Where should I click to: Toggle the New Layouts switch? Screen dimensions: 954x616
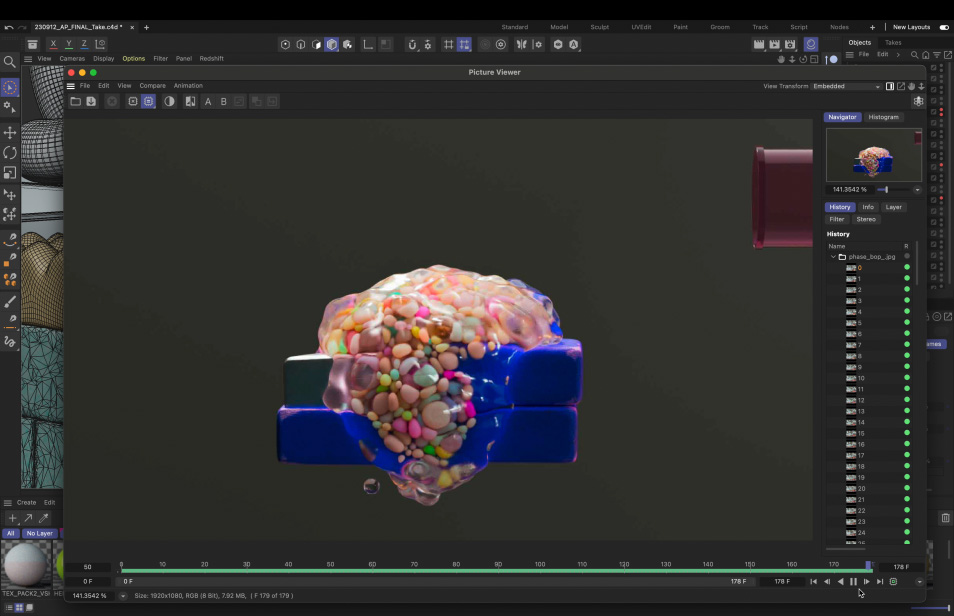point(943,27)
